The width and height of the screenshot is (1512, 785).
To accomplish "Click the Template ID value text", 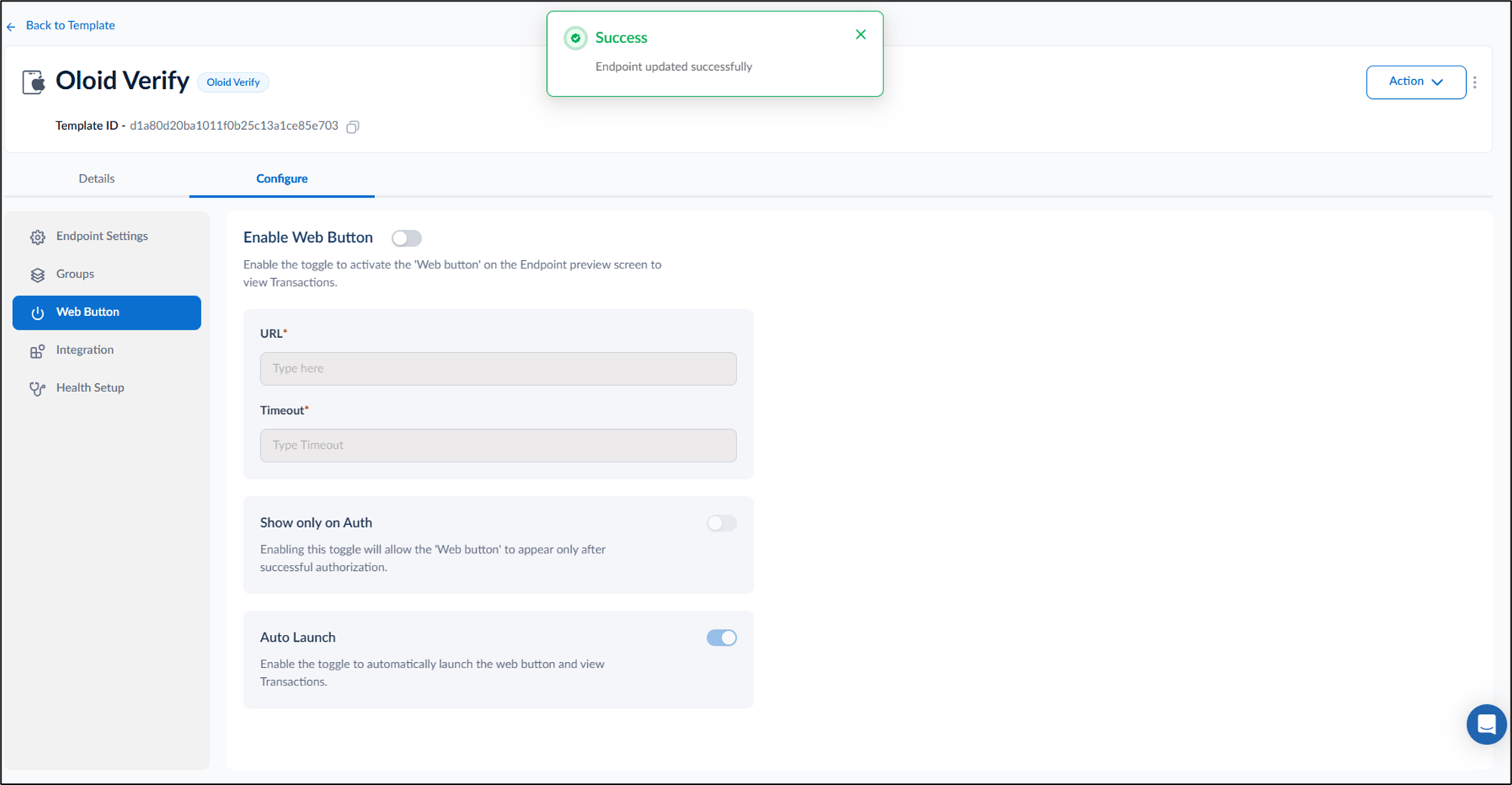I will (x=234, y=126).
